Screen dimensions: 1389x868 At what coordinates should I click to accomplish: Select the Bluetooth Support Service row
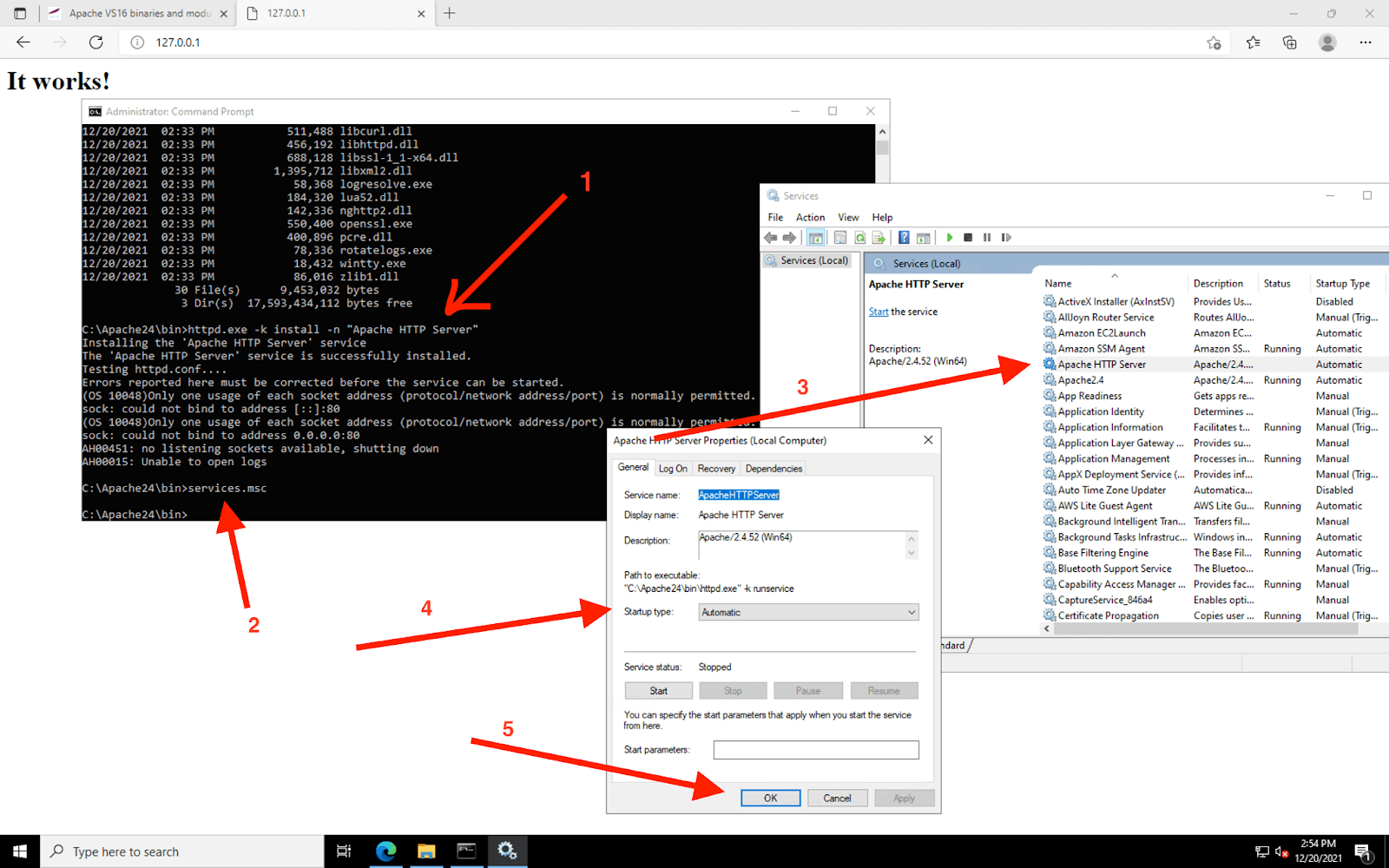1214,569
